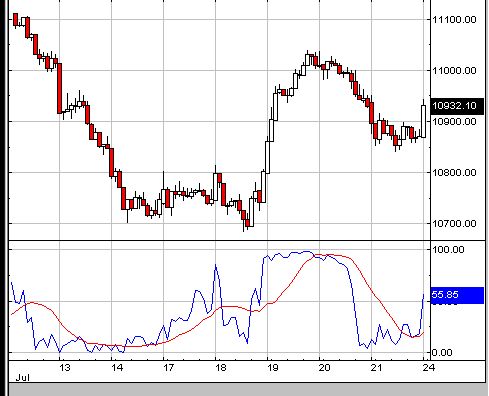Image resolution: width=489 pixels, height=396 pixels.
Task: Click the 10932.10 current price label
Action: [x=457, y=106]
